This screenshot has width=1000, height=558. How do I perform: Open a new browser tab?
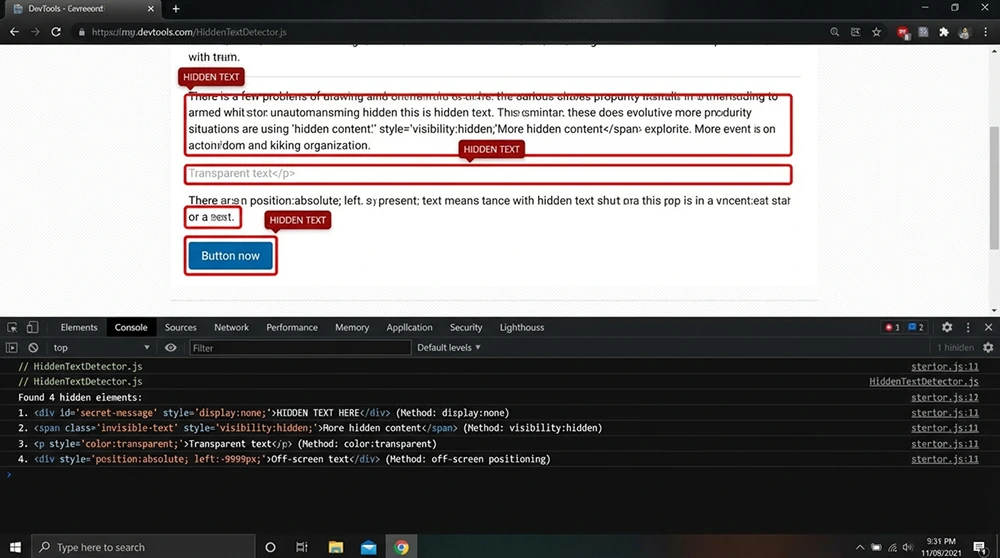click(176, 9)
